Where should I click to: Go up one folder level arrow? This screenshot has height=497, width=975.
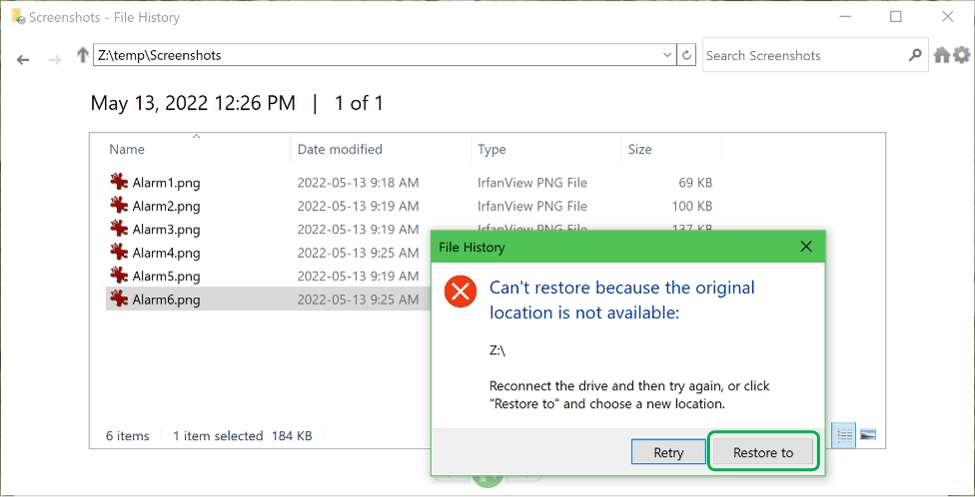82,55
